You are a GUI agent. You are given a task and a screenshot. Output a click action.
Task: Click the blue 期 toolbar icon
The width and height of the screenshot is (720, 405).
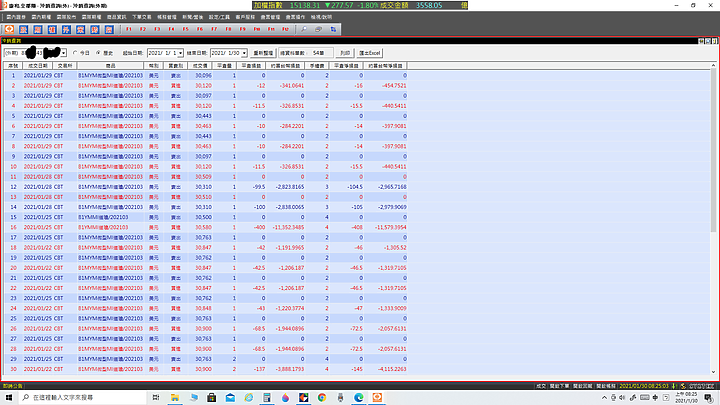tap(38, 29)
